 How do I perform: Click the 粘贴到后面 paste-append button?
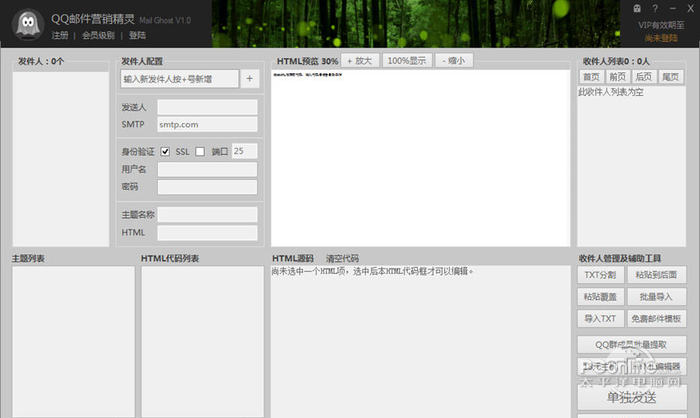coord(656,275)
